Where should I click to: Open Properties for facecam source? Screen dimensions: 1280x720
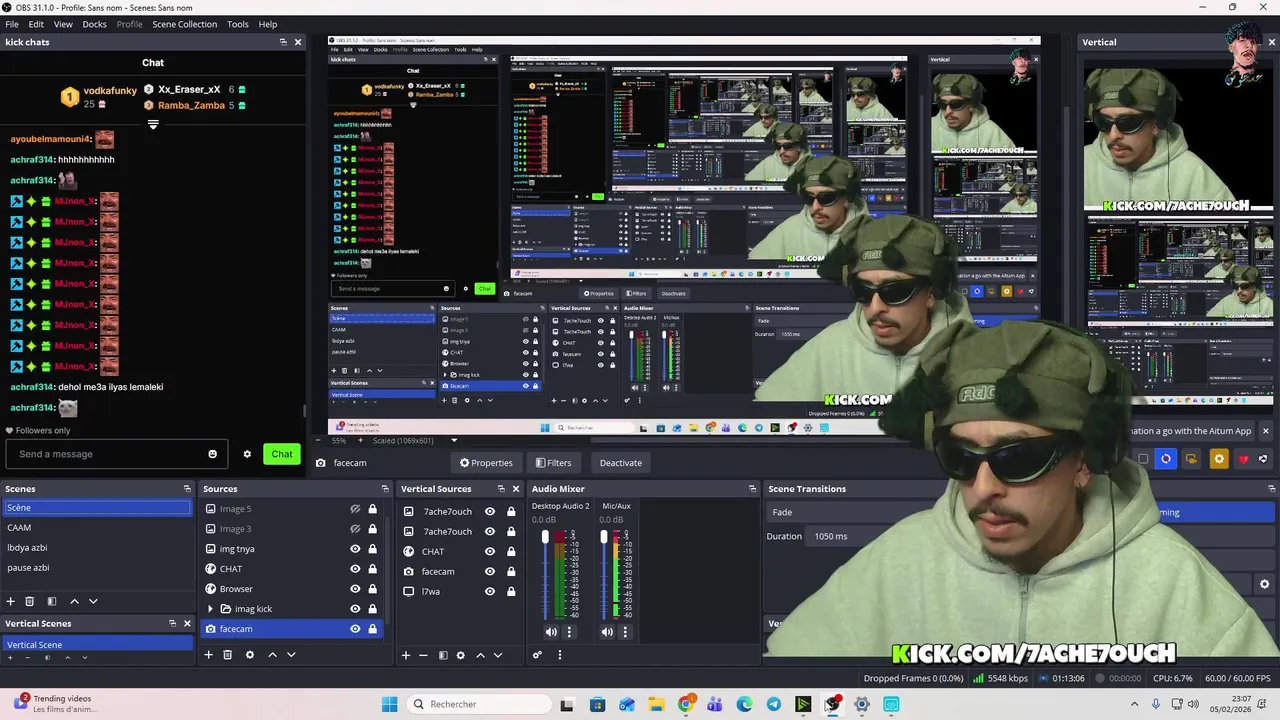coord(486,463)
